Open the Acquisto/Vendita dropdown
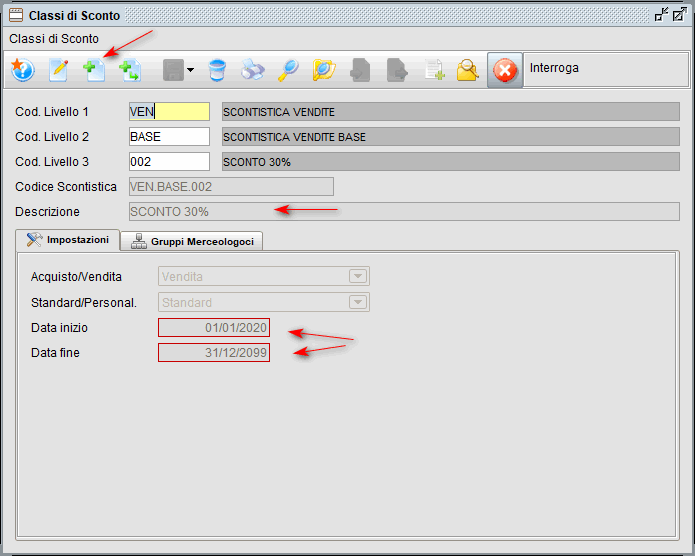695x556 pixels. (x=264, y=276)
